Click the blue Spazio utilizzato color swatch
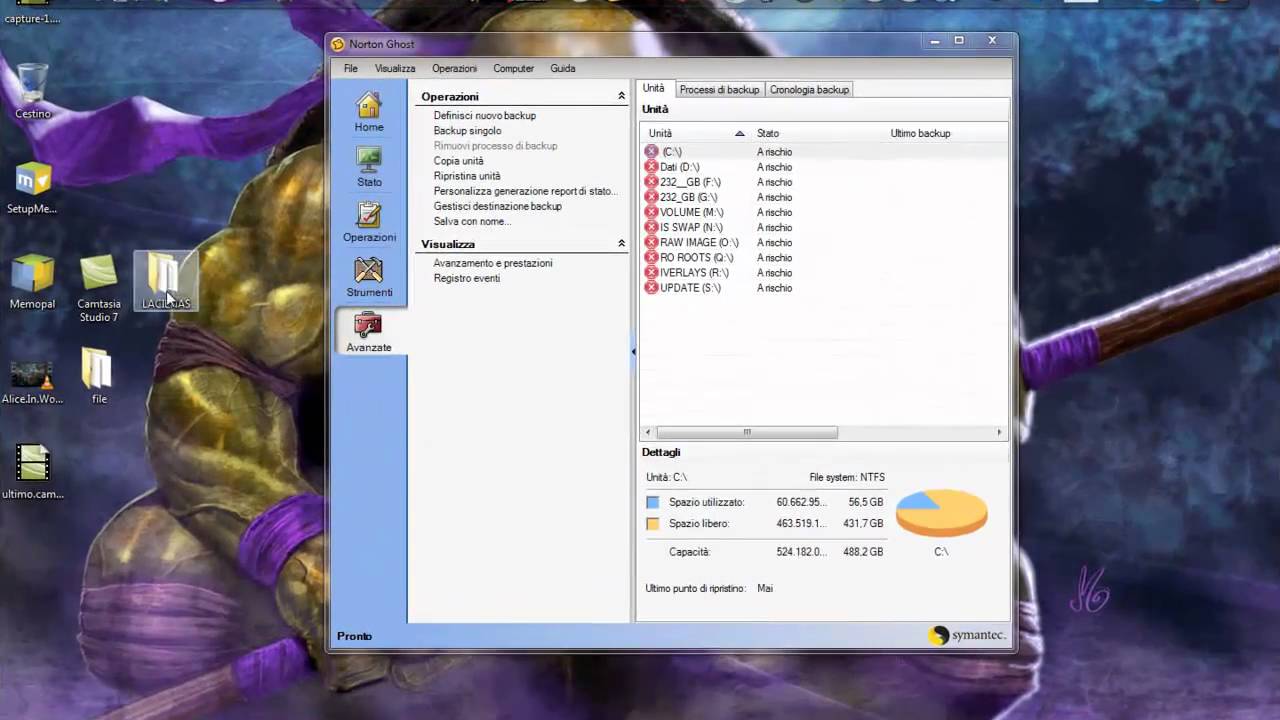 tap(653, 502)
